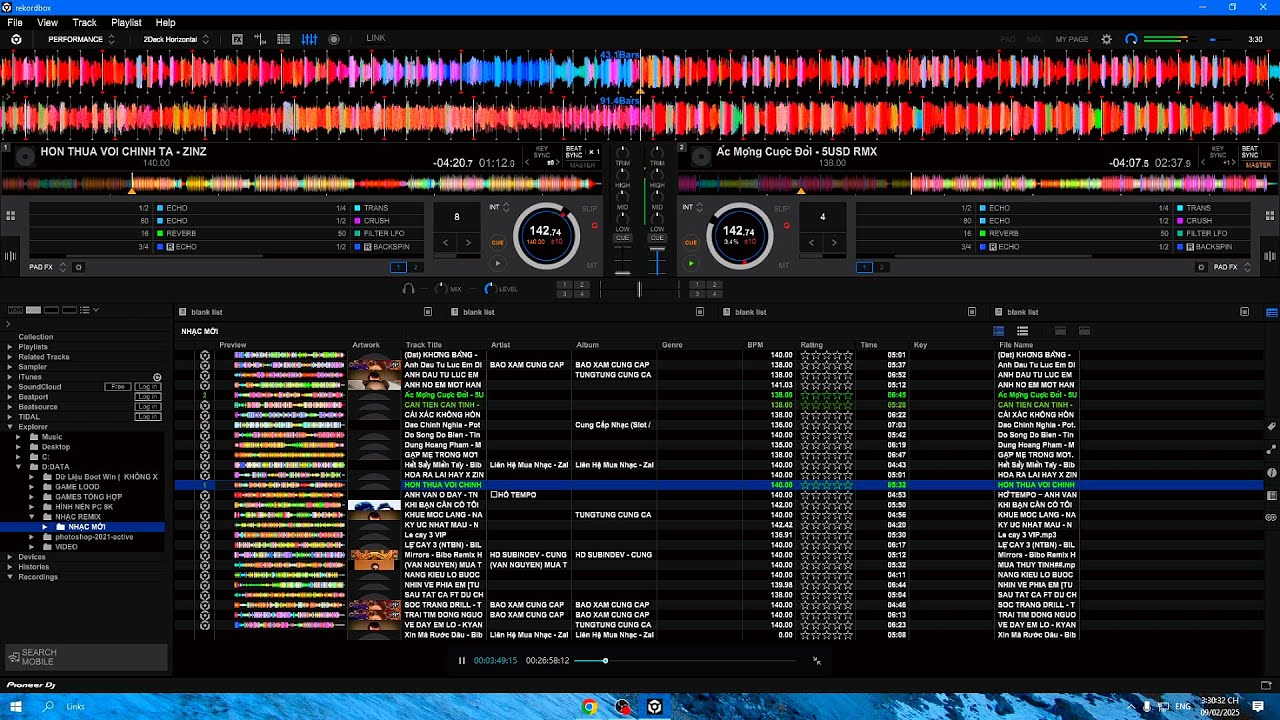1280x720 pixels.
Task: Click the rekordbox logo icon in toolbar
Action: click(x=16, y=39)
